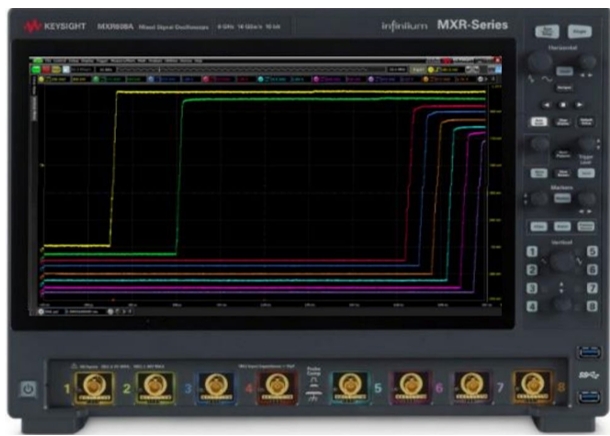Select channel 4 BNC input connector
This screenshot has height=436, width=610.
[x=277, y=387]
